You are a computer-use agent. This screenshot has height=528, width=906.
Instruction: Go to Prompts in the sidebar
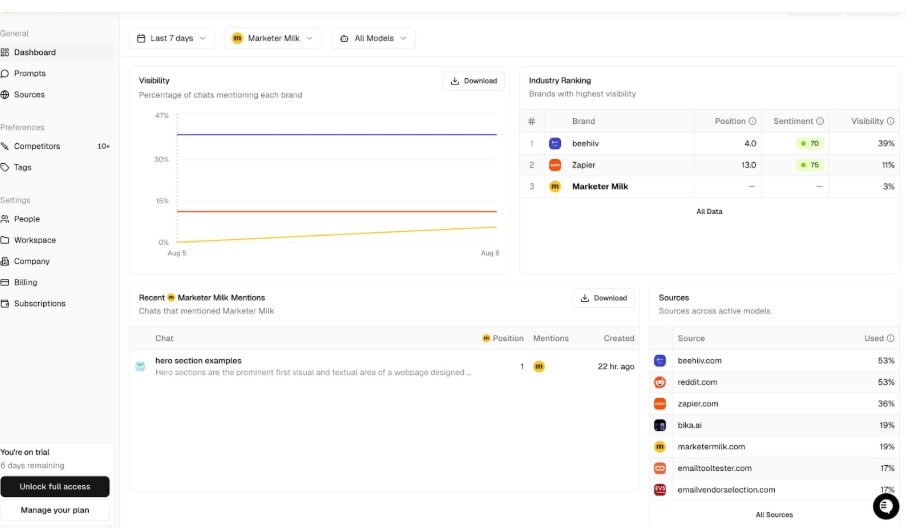click(30, 73)
